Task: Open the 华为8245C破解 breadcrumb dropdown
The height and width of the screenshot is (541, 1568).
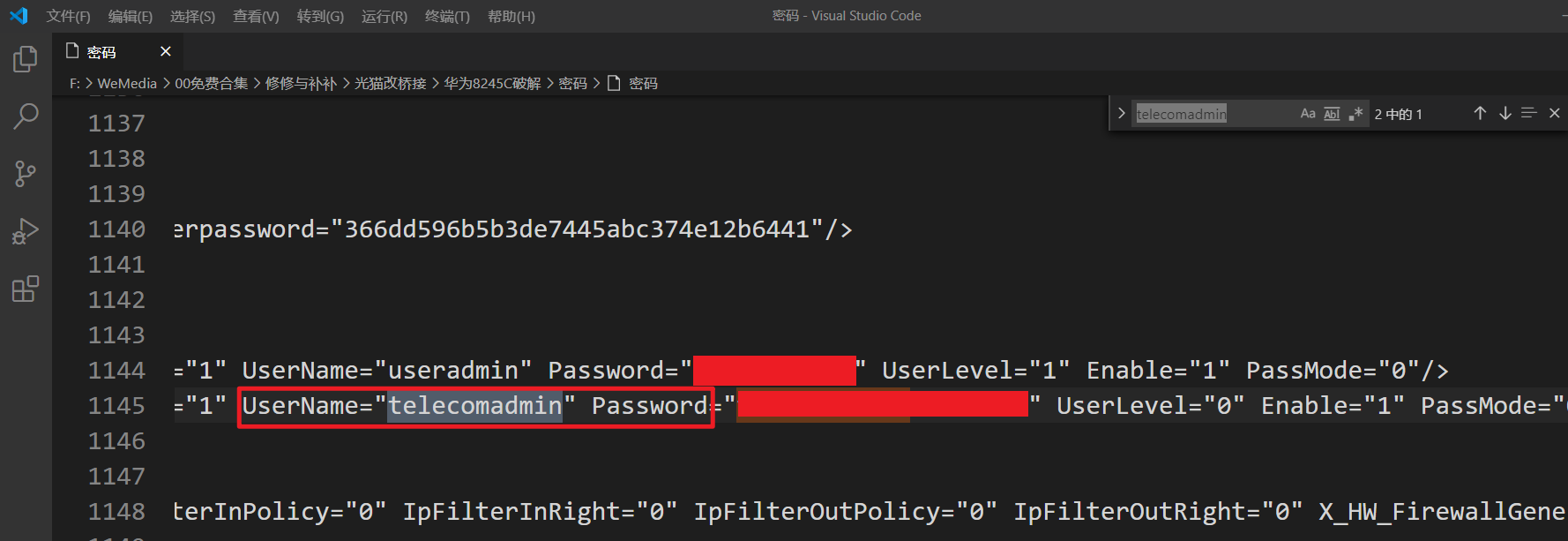Action: click(492, 83)
